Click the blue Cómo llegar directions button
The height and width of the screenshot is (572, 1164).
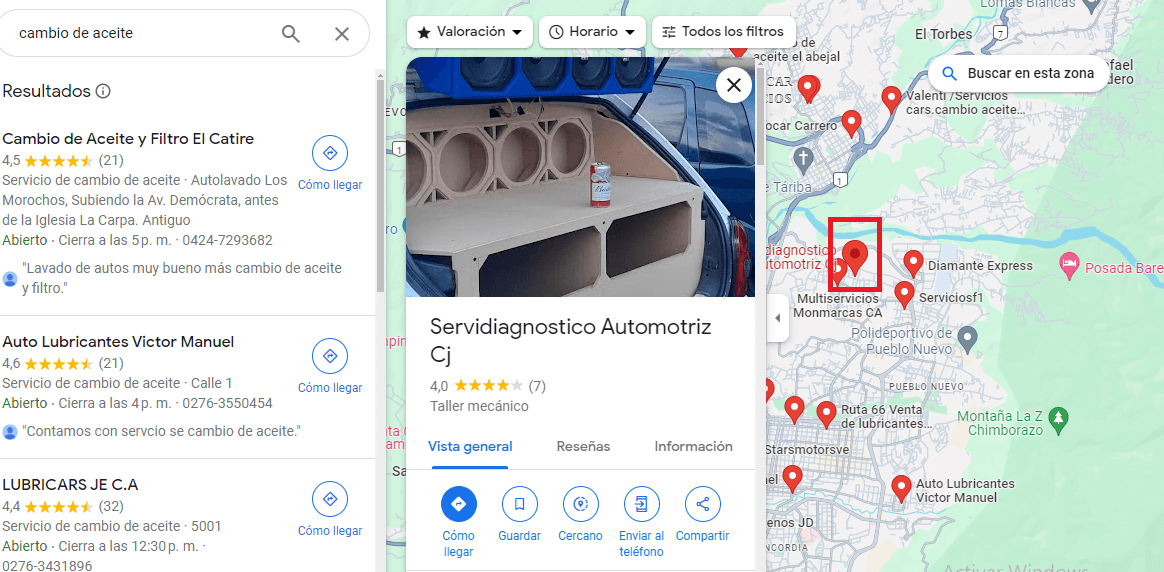click(458, 504)
